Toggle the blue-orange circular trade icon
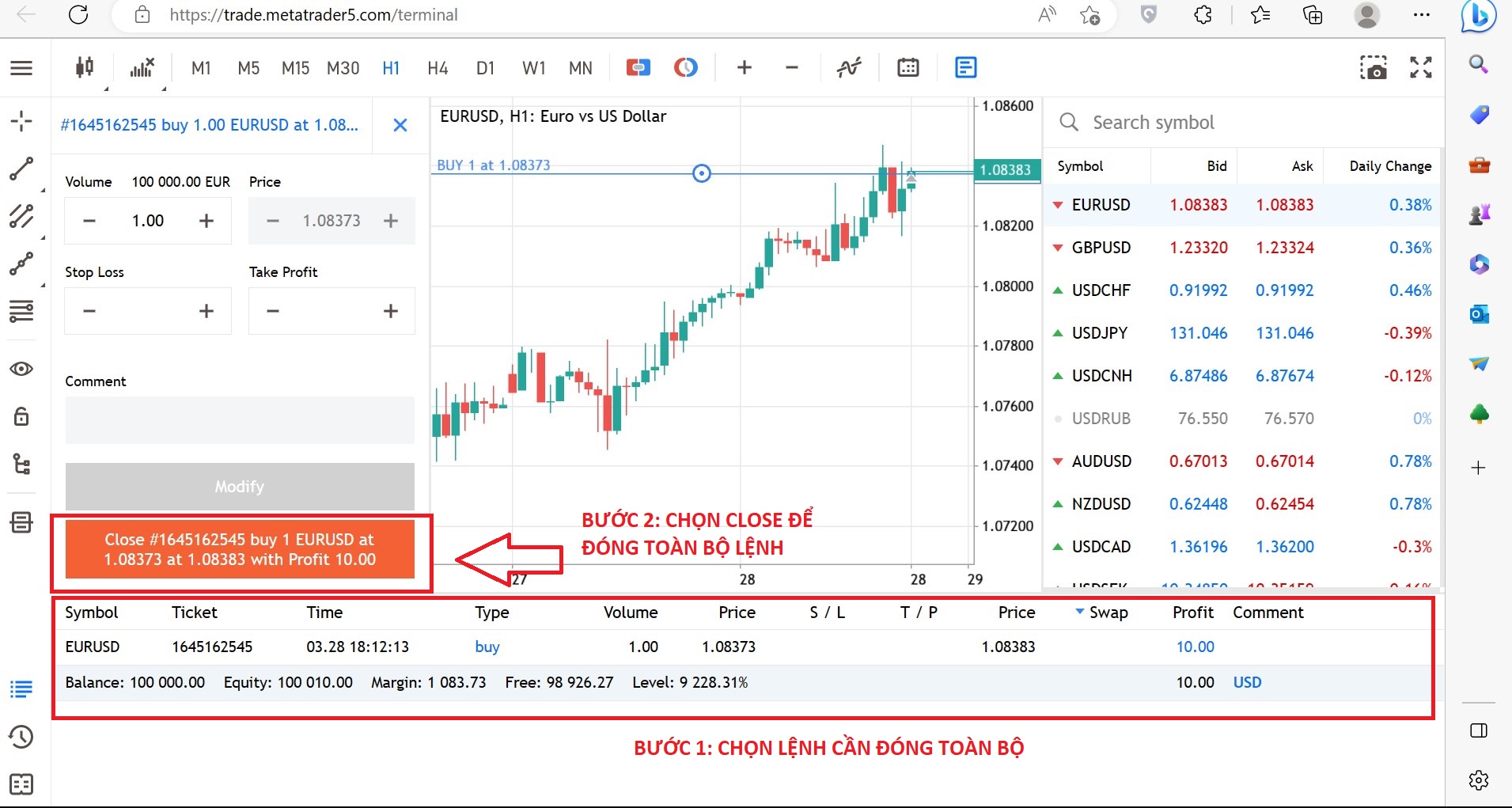The height and width of the screenshot is (808, 1512). (x=686, y=68)
